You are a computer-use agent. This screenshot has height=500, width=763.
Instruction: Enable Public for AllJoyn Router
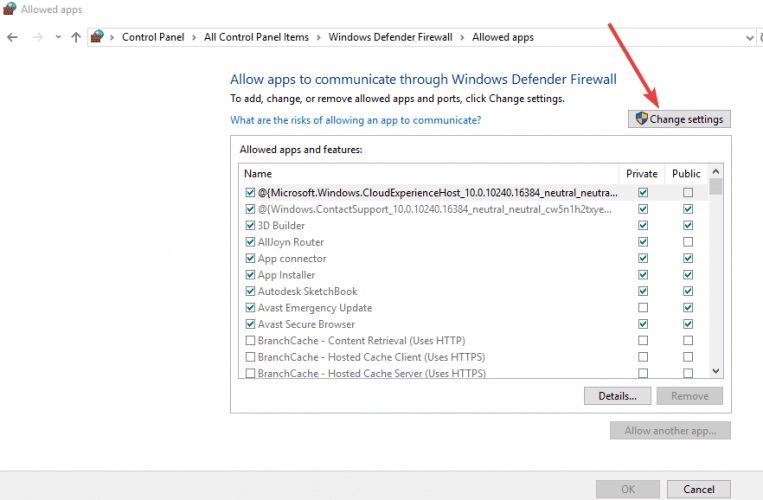pos(688,242)
